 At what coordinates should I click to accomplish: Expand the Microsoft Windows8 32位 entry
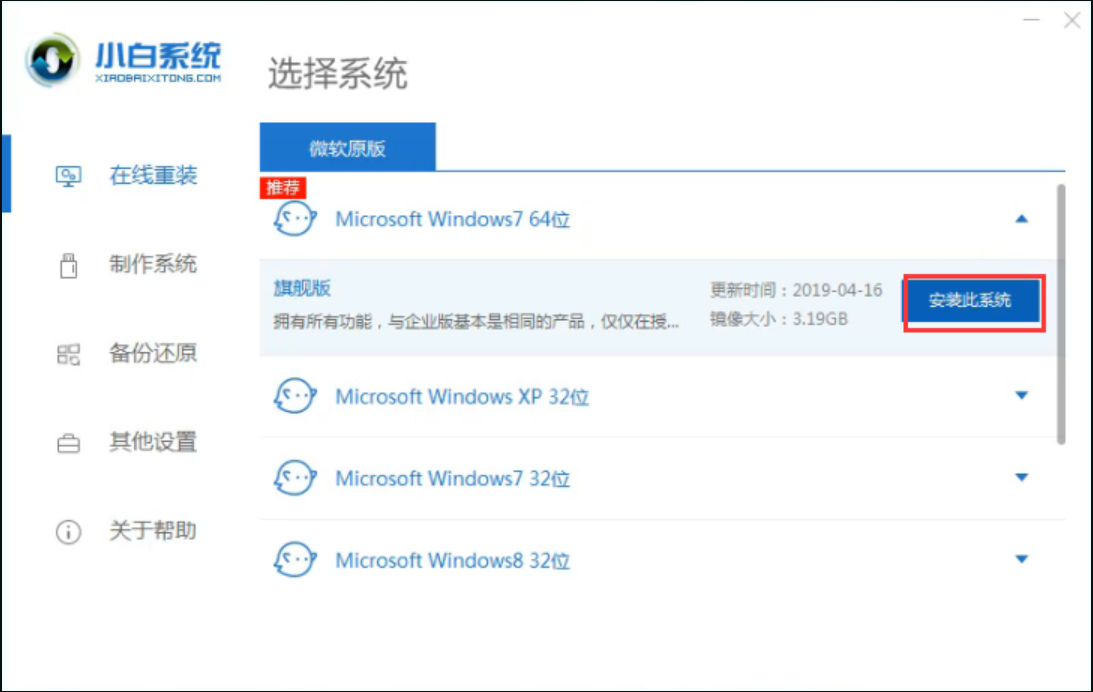tap(1022, 557)
